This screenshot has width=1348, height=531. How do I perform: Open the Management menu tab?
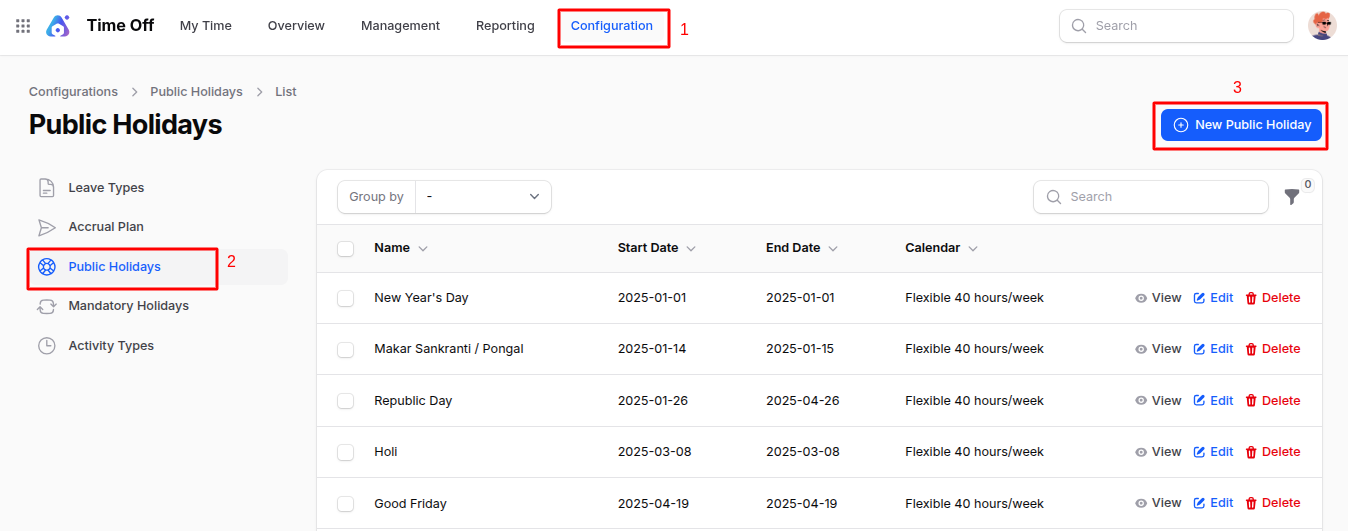pyautogui.click(x=400, y=26)
